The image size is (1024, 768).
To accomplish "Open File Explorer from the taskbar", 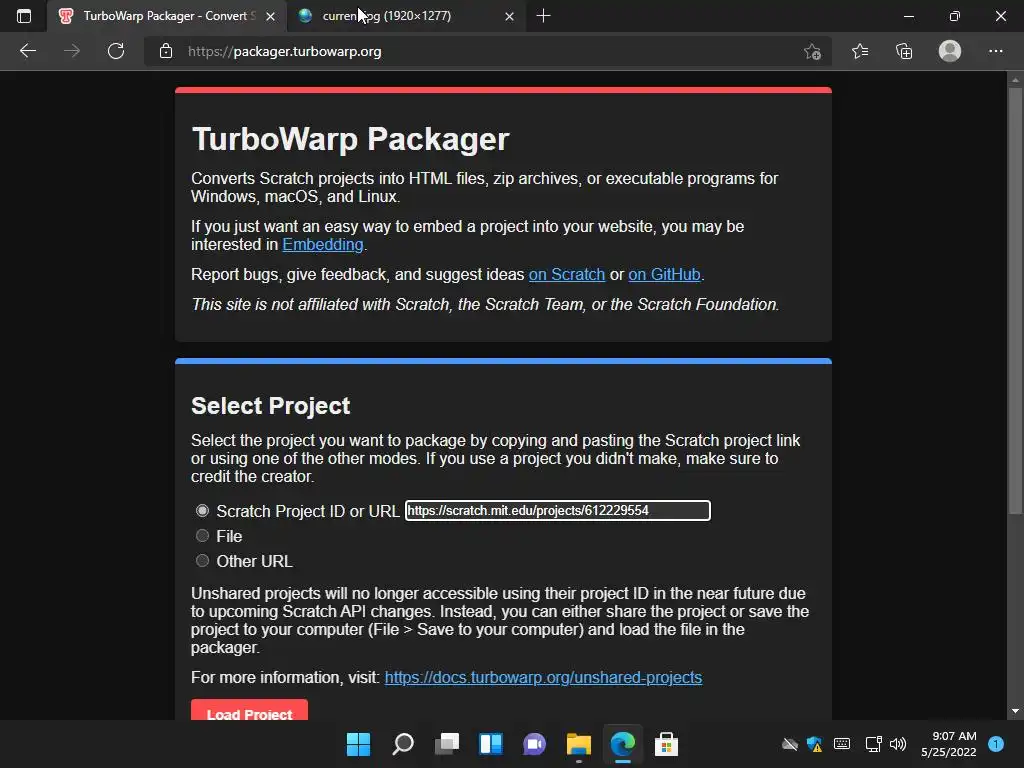I will point(579,744).
